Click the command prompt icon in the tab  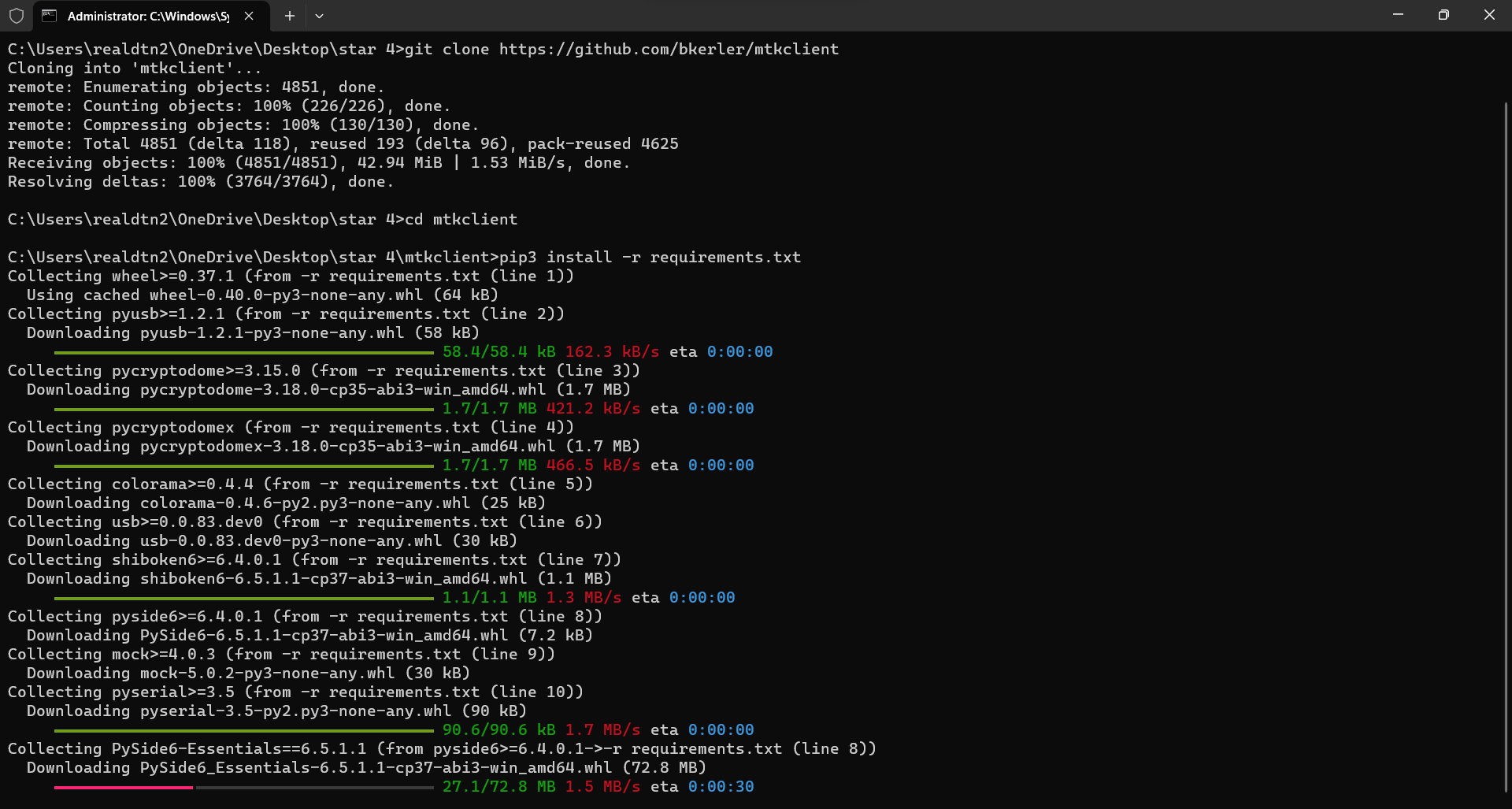click(x=49, y=16)
